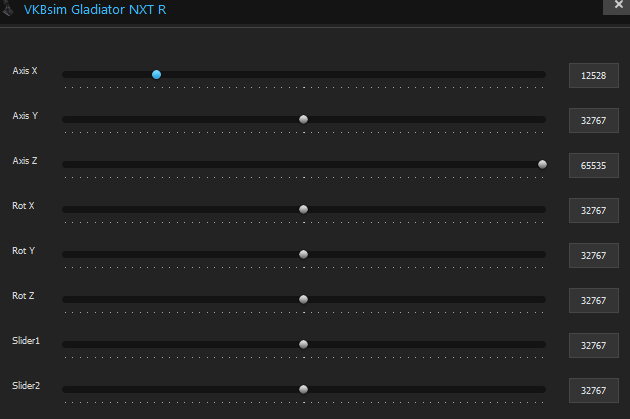Click the Rot Z slider handle
This screenshot has height=419, width=630.
click(303, 299)
